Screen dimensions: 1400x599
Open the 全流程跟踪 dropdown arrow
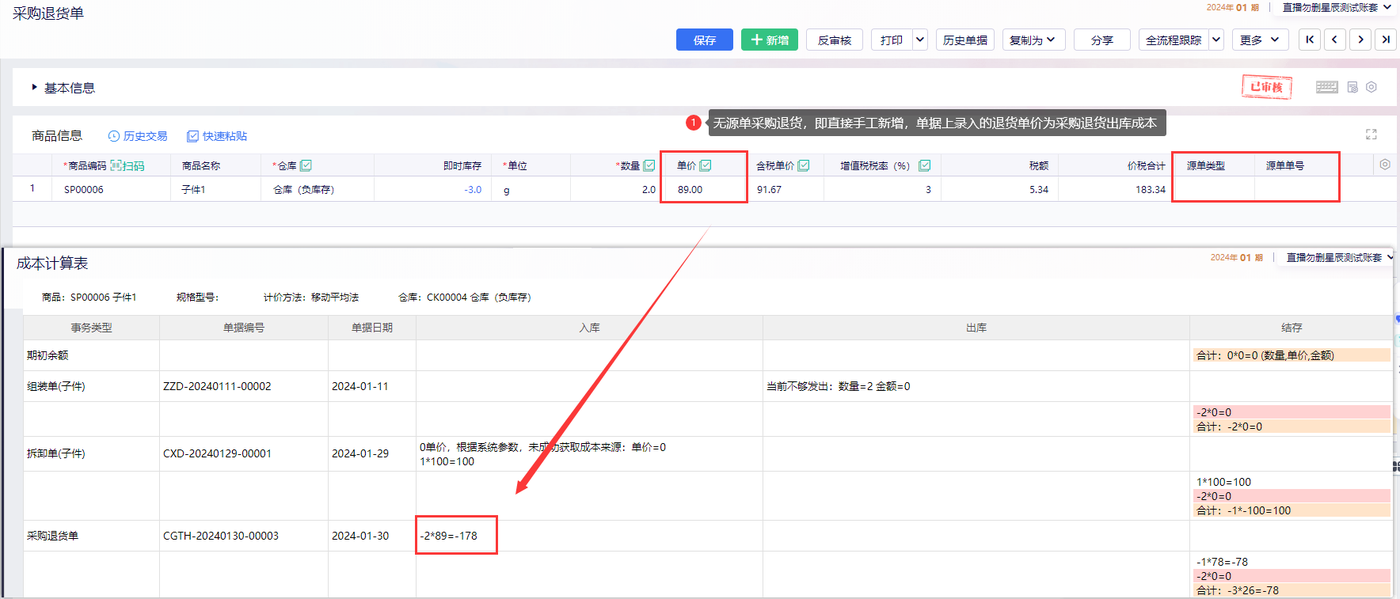[1216, 40]
